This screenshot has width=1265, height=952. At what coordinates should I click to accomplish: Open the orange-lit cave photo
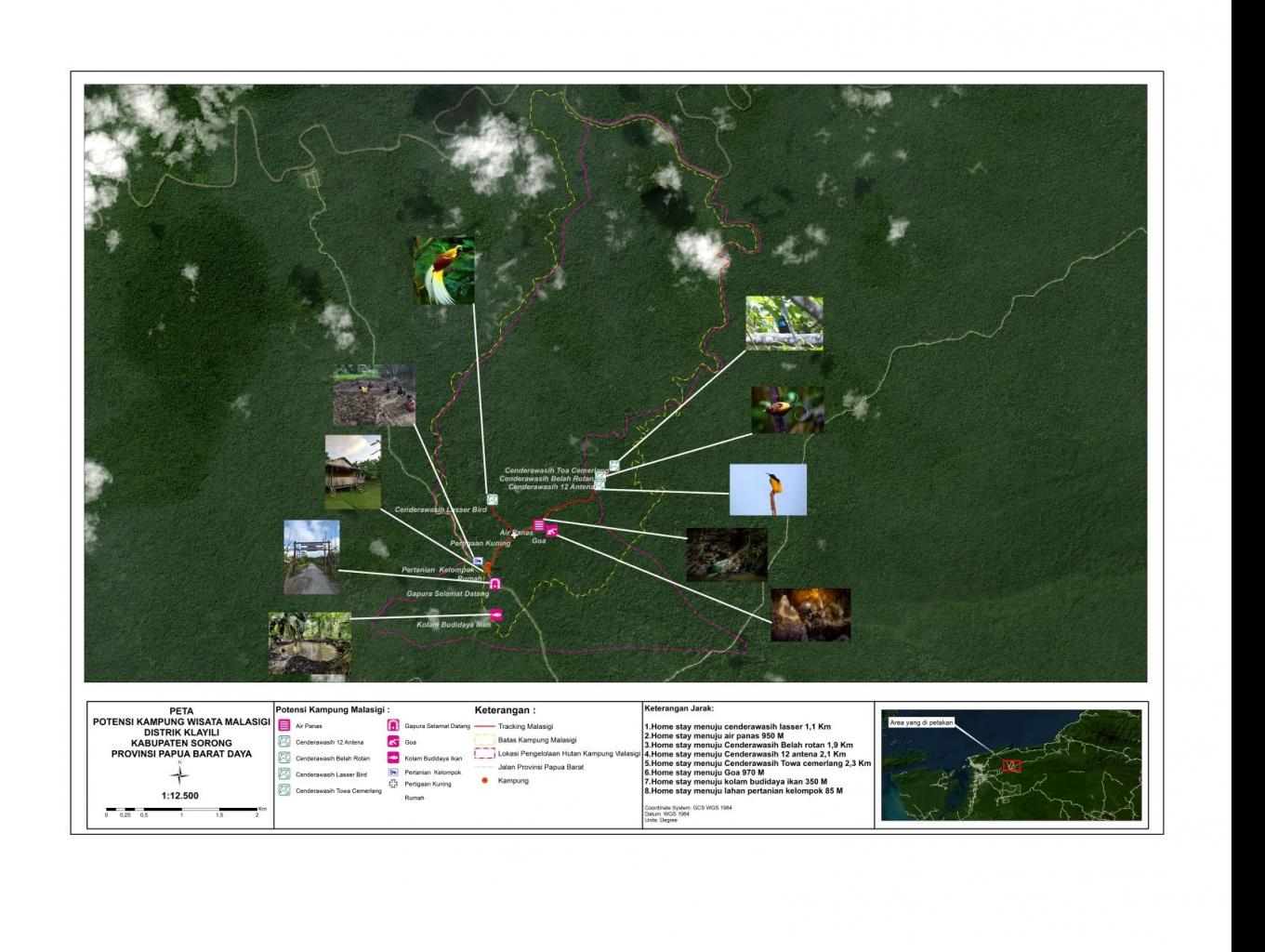click(x=810, y=615)
